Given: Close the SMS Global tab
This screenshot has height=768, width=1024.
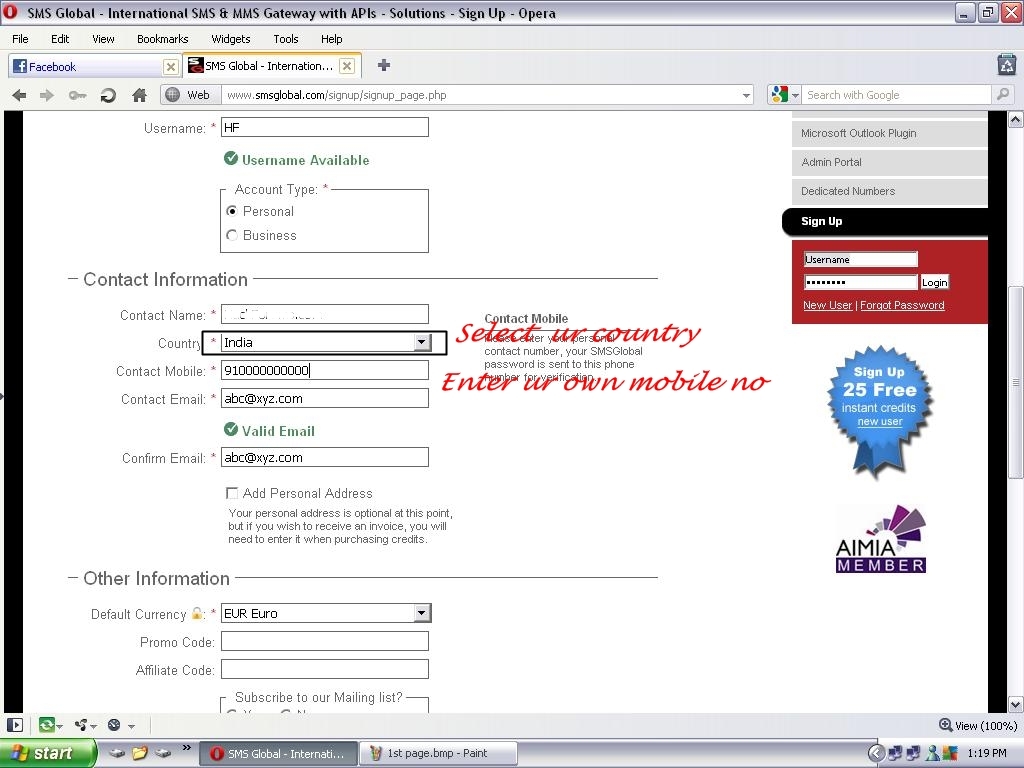Looking at the screenshot, I should [x=347, y=66].
